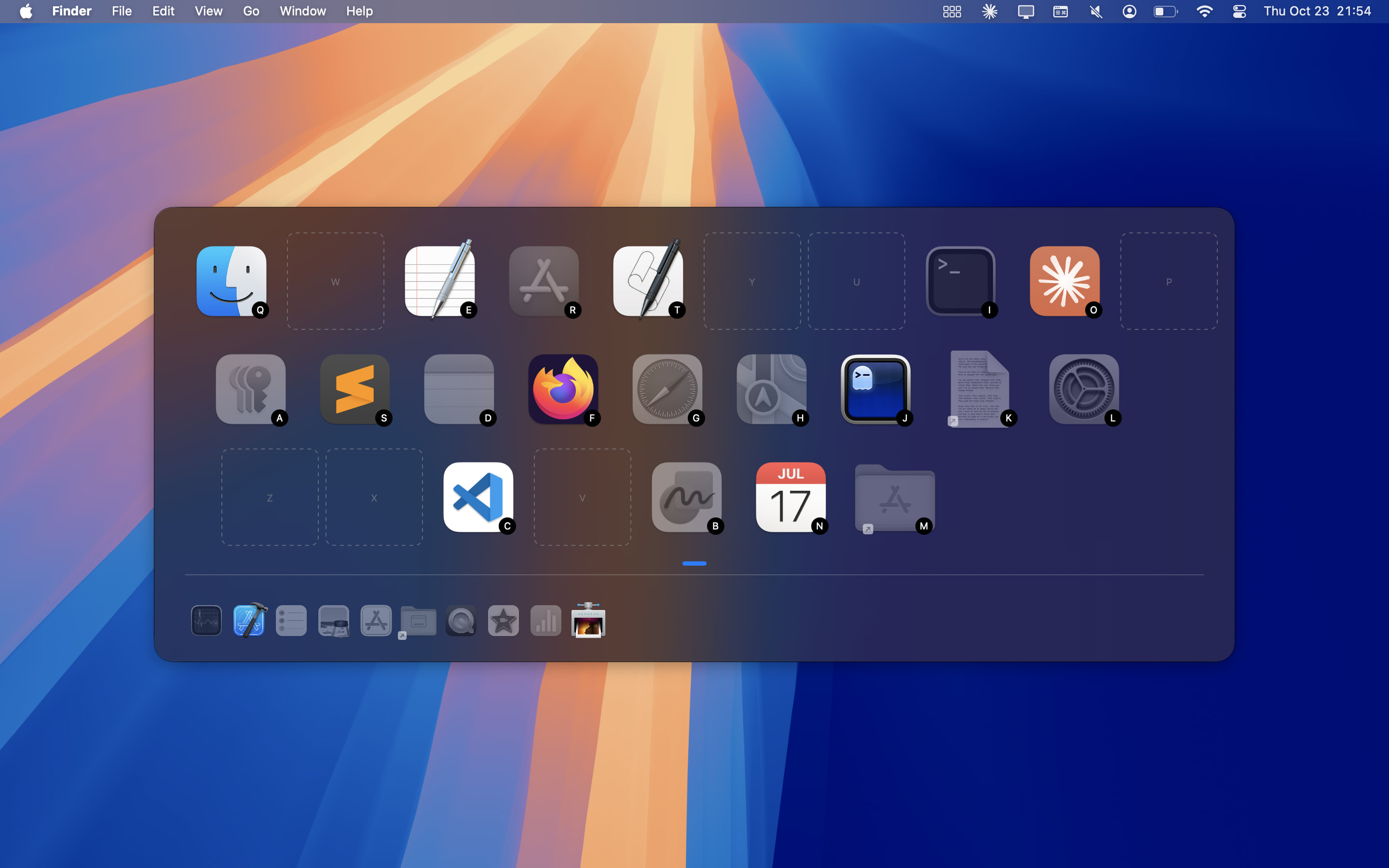Screen dimensions: 1389x868
Task: Click the blue page indicator bar
Action: click(694, 563)
